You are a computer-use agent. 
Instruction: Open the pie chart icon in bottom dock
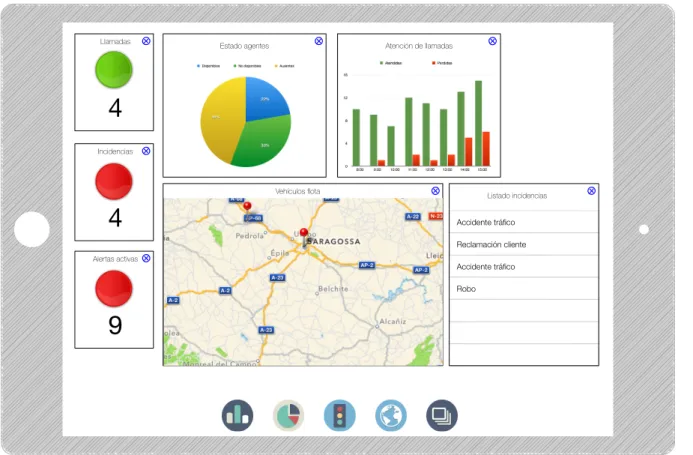[289, 415]
